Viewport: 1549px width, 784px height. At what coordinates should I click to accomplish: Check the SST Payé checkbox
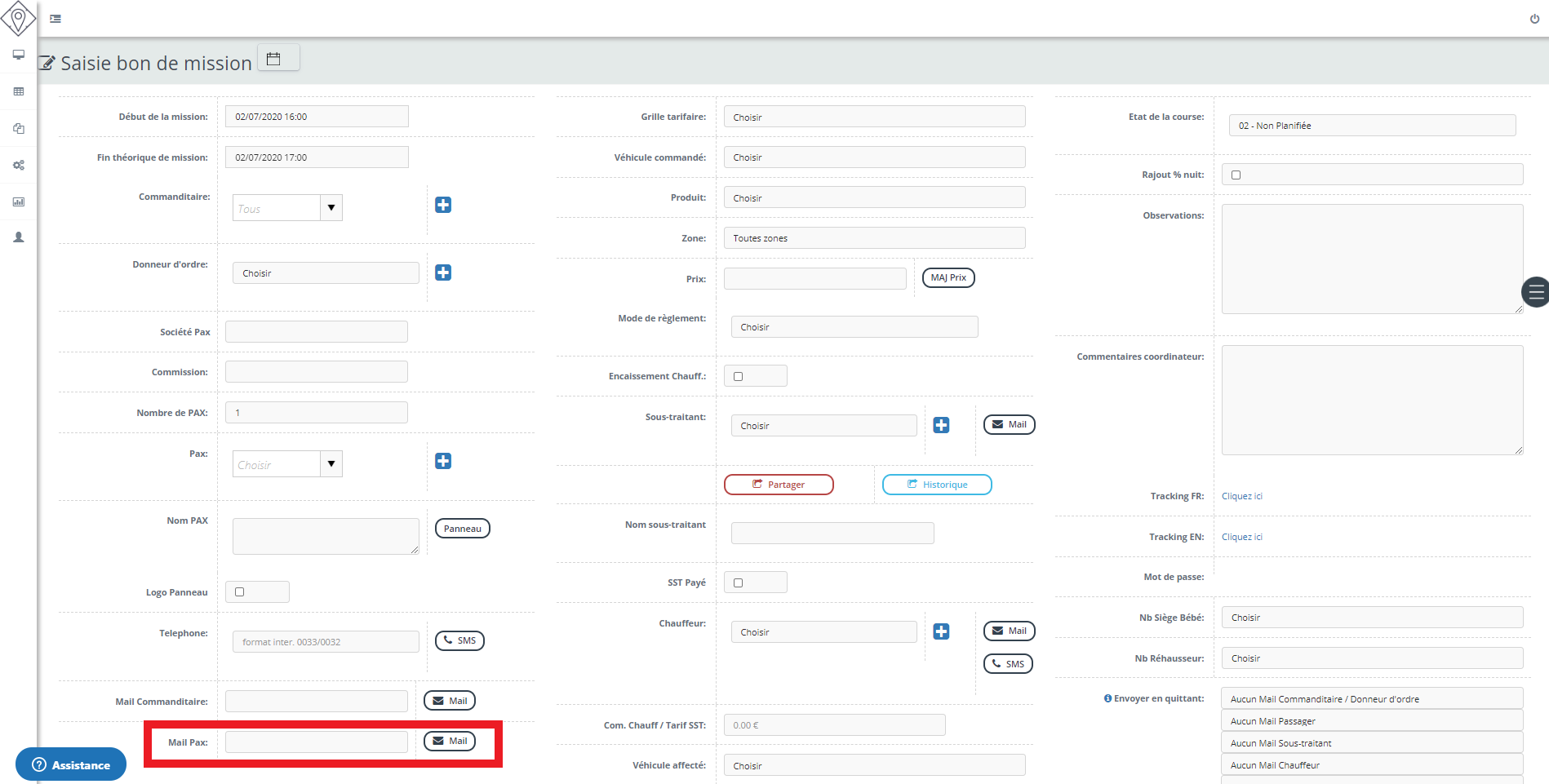click(x=739, y=582)
